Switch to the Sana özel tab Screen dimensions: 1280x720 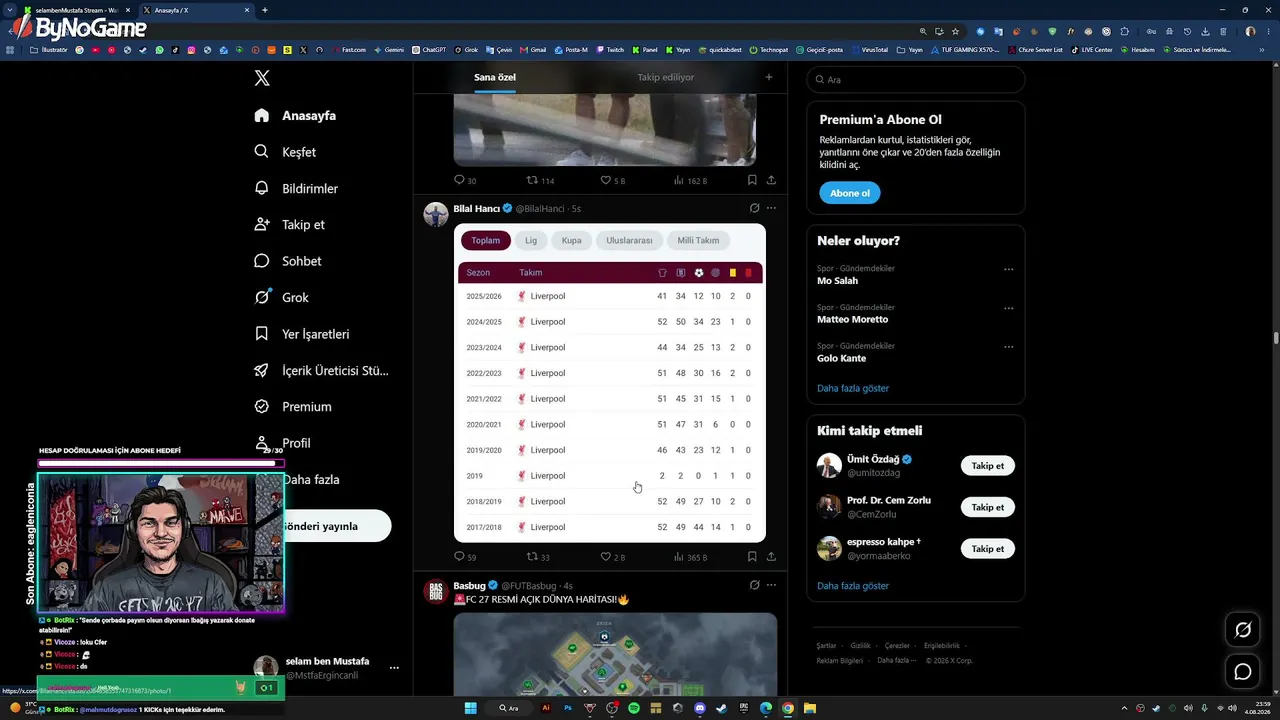click(495, 77)
